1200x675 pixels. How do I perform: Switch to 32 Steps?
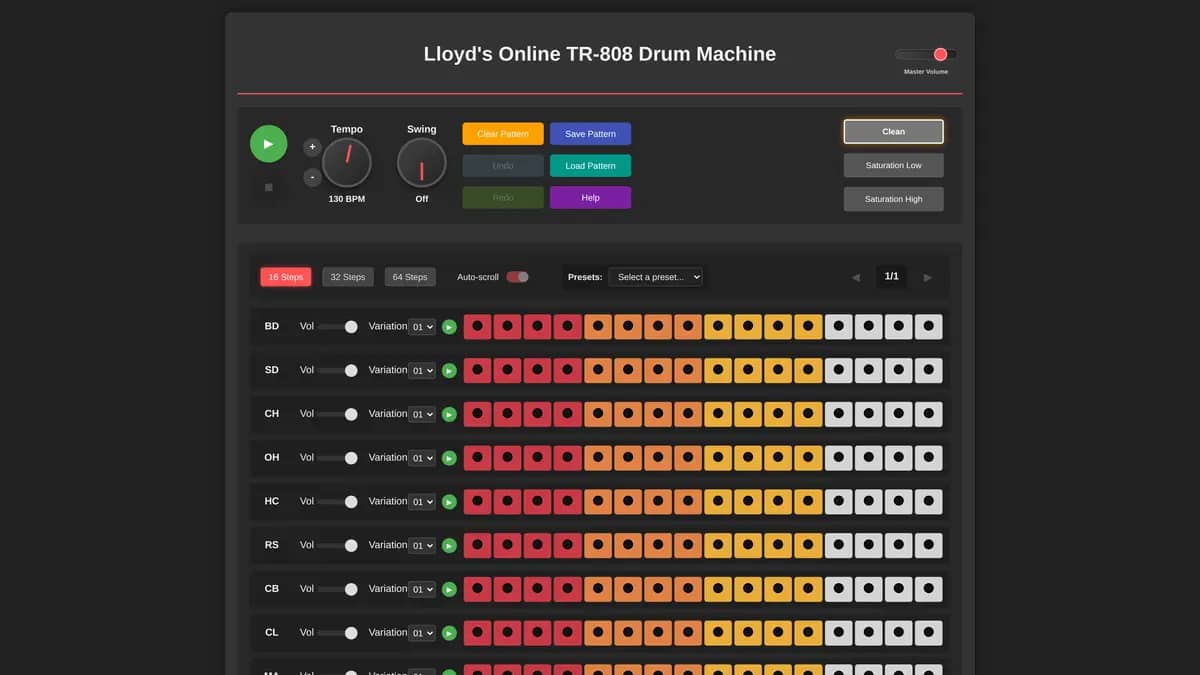[348, 277]
